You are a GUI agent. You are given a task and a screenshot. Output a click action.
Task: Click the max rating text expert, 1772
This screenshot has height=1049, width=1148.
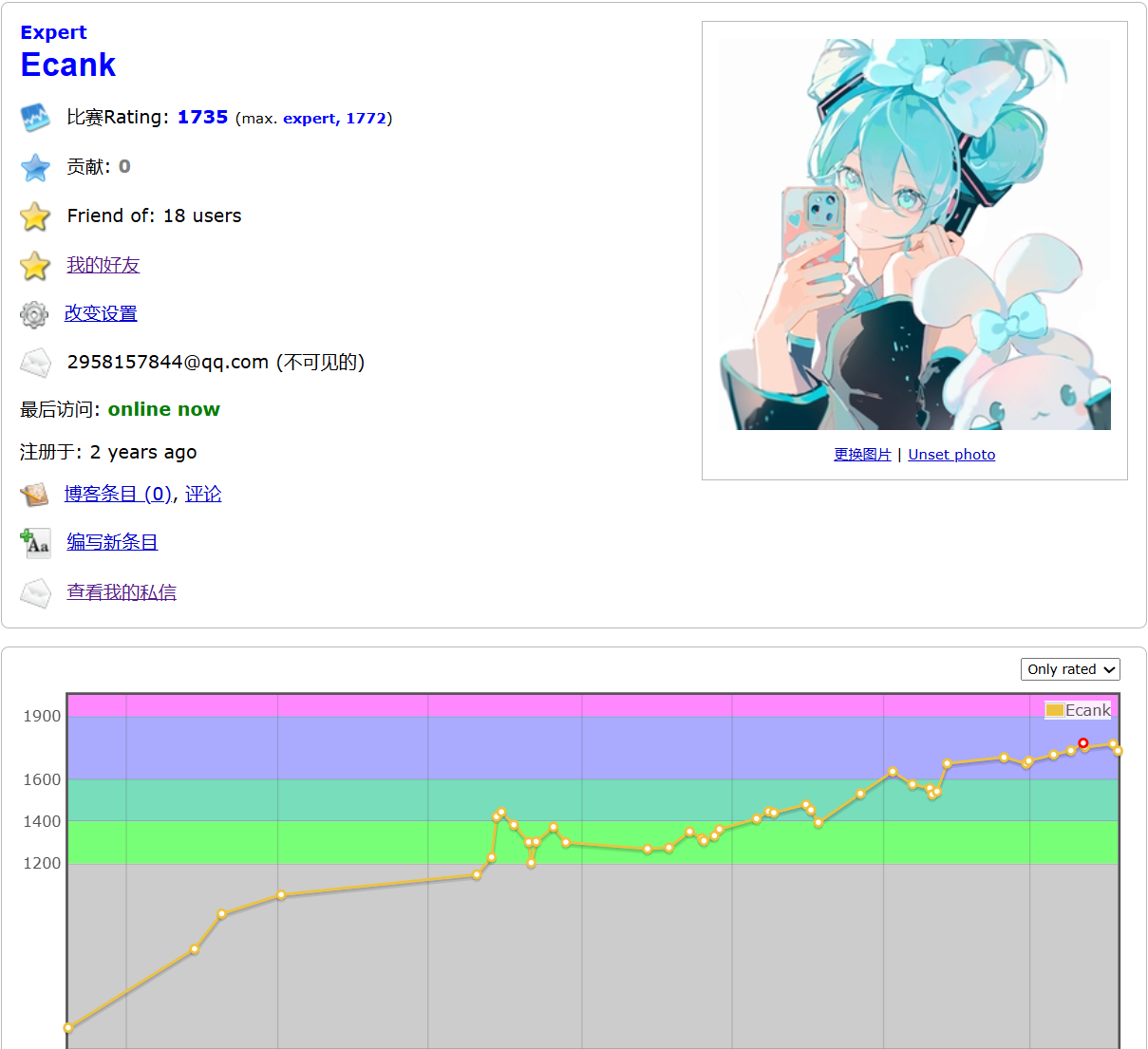click(334, 119)
